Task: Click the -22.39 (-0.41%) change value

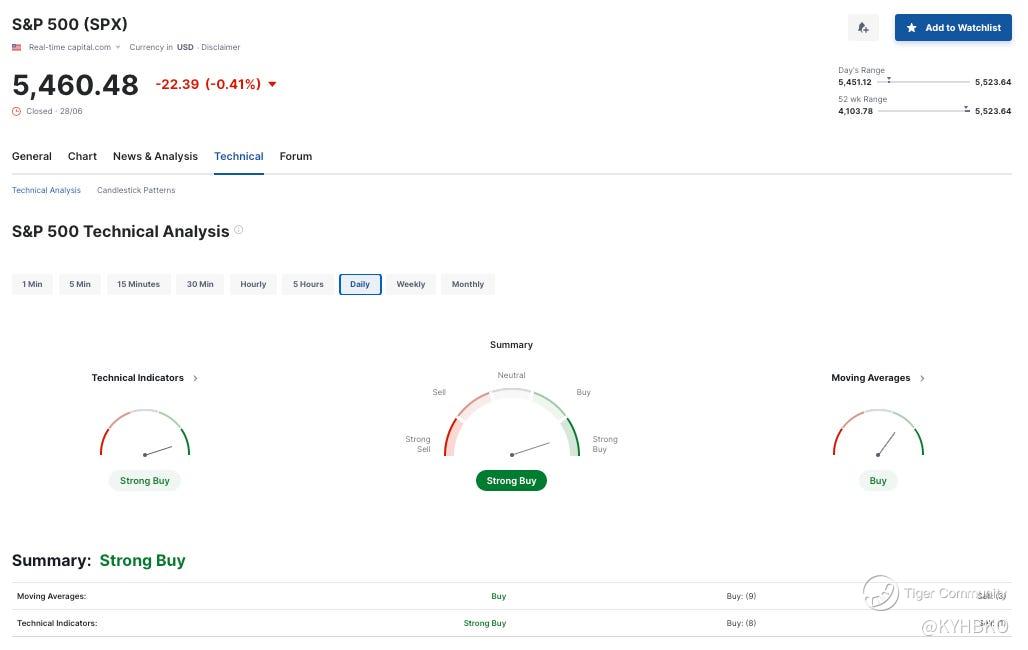Action: 208,84
